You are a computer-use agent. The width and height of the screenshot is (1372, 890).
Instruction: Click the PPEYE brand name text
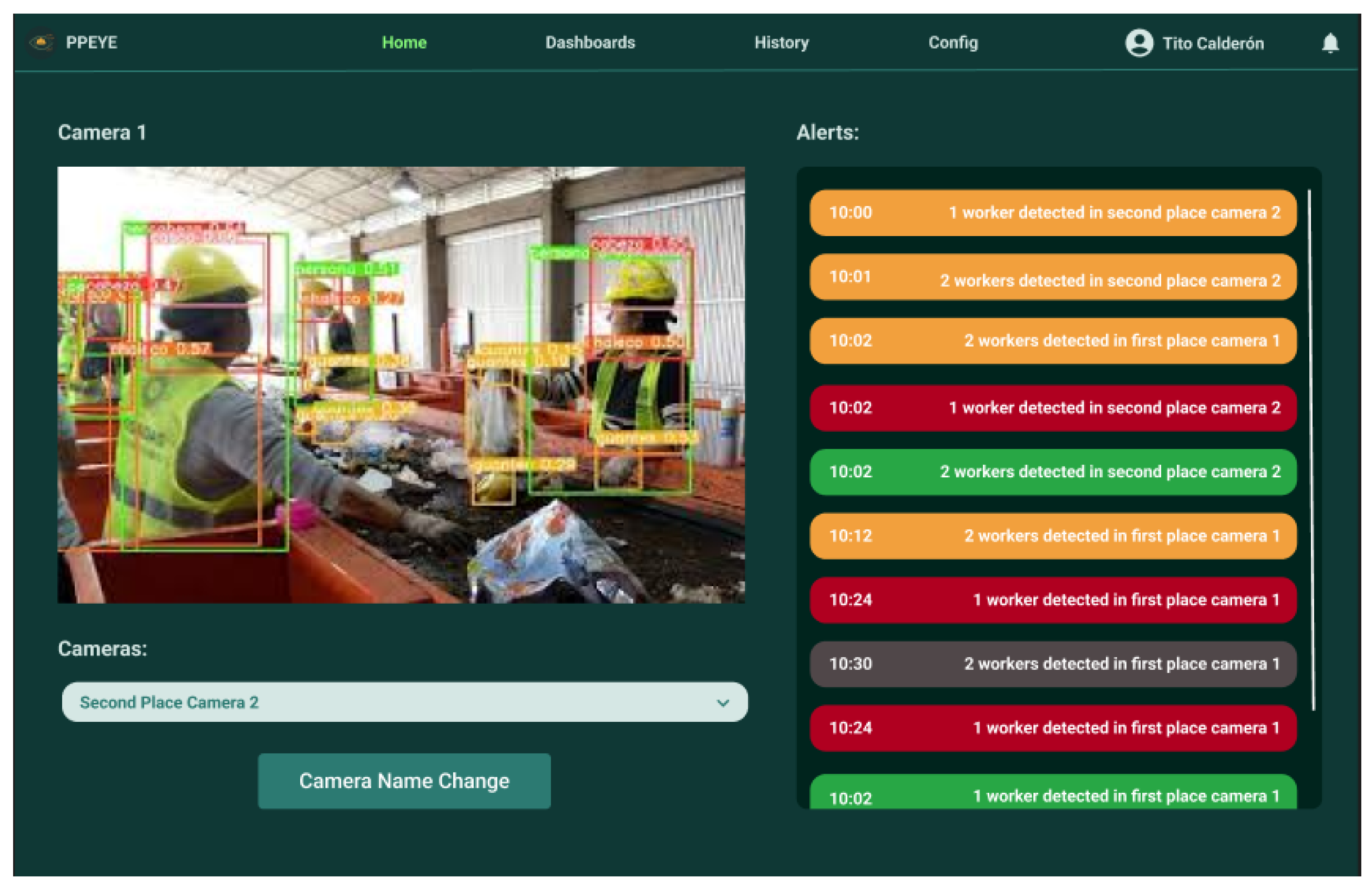point(92,43)
